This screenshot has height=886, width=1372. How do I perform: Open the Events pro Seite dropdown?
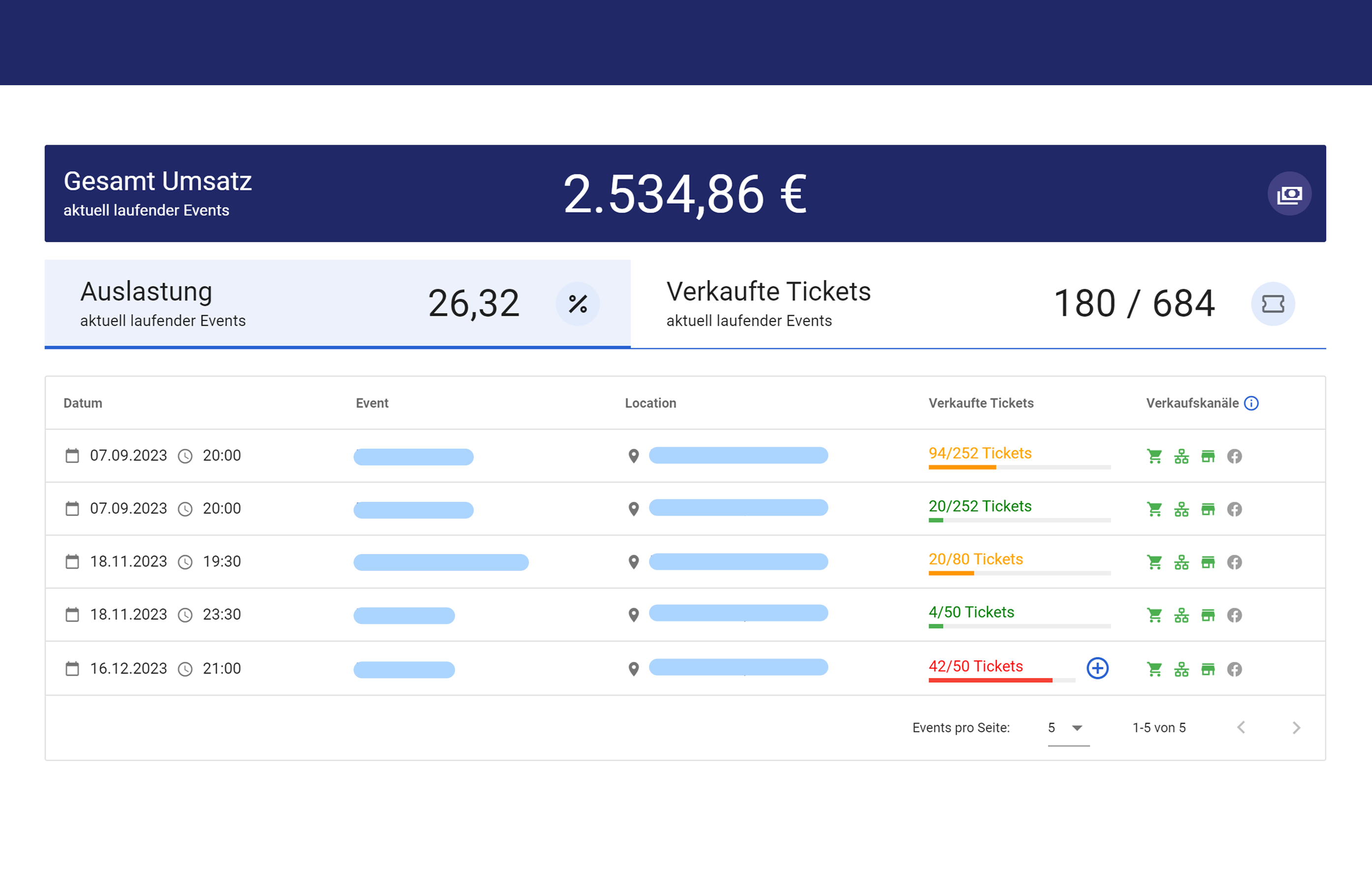pos(1068,728)
